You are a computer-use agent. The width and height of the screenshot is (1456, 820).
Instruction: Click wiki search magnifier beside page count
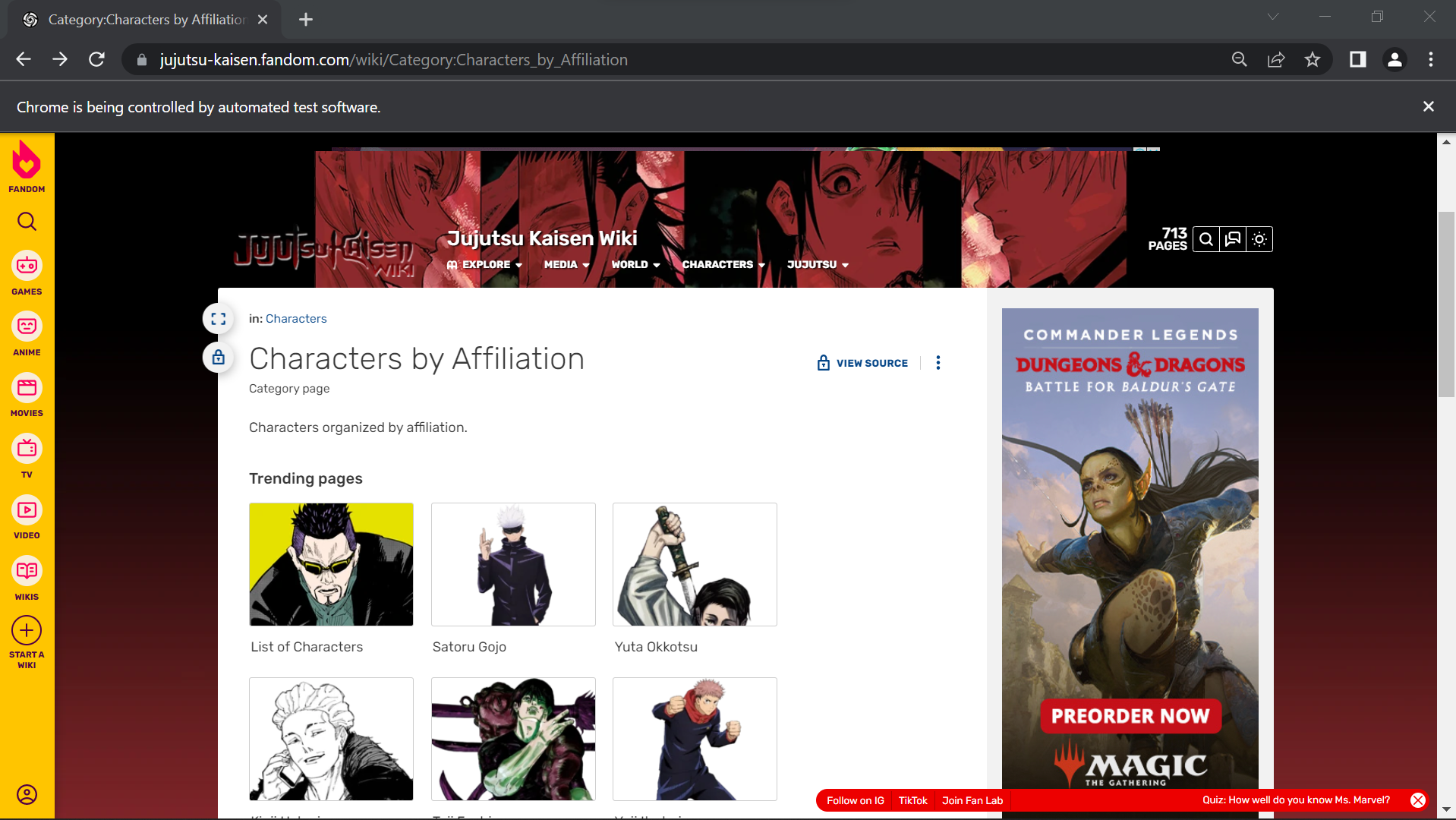click(x=1206, y=239)
